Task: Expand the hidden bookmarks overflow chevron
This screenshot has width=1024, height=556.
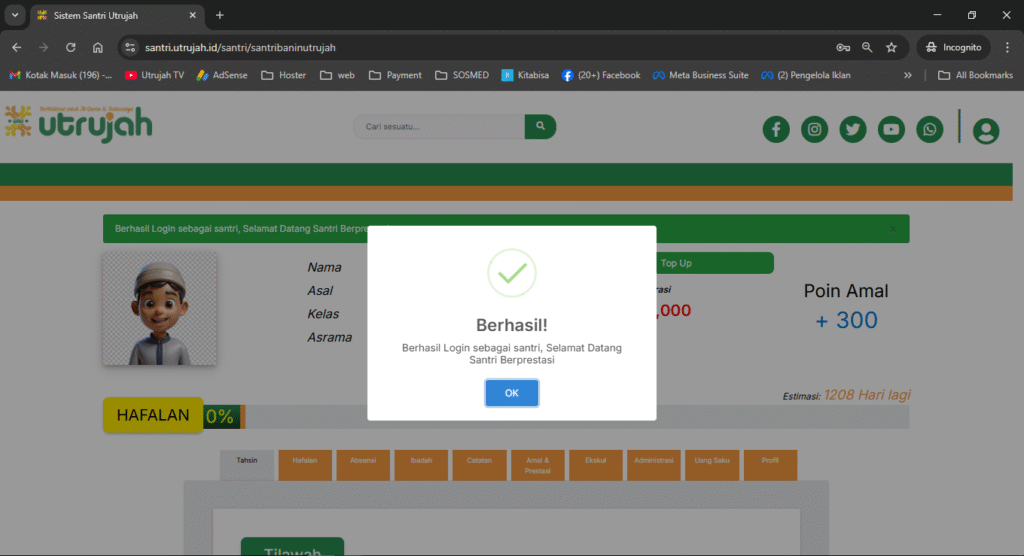Action: tap(907, 75)
